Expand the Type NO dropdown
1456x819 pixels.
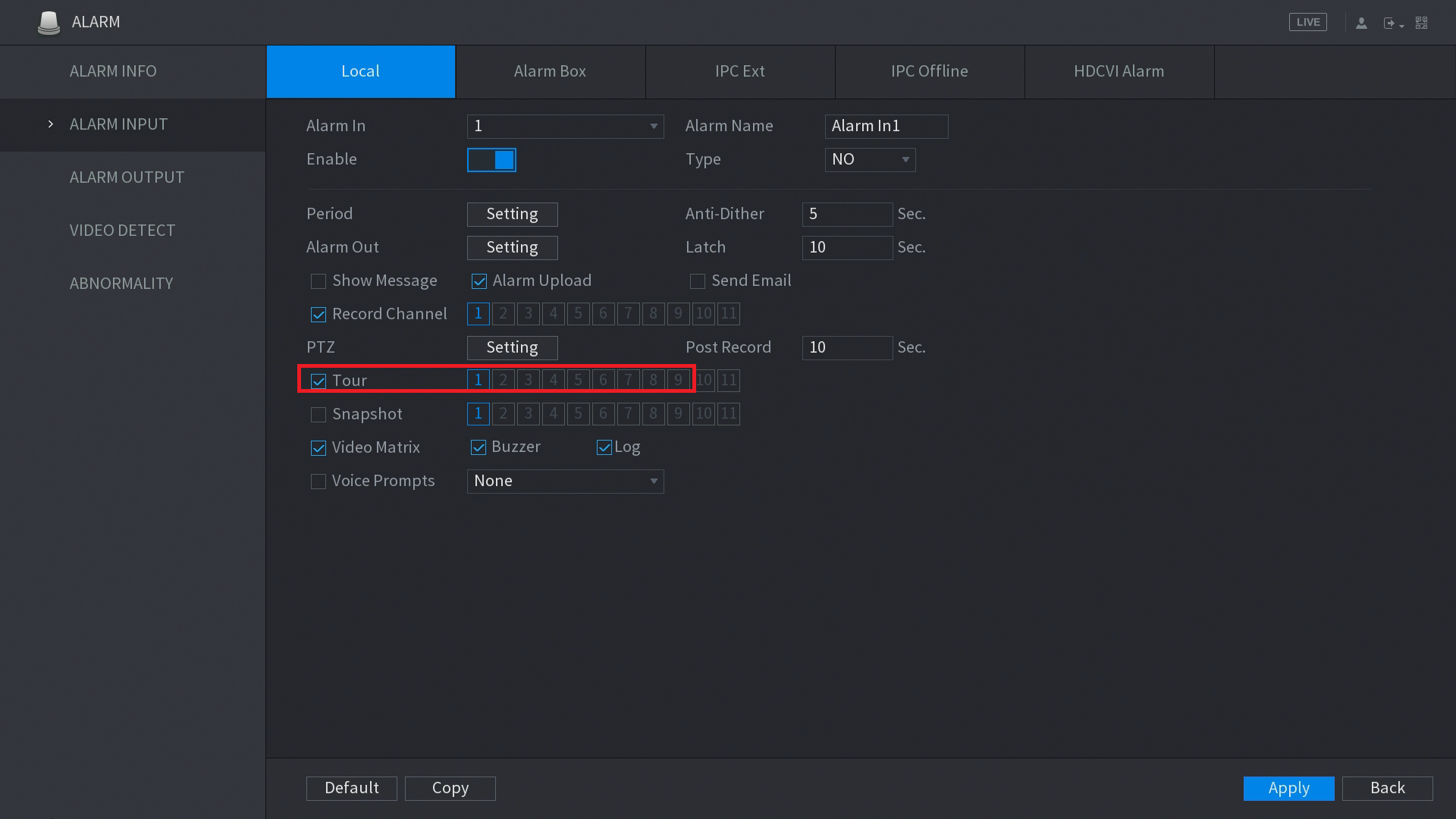[870, 160]
